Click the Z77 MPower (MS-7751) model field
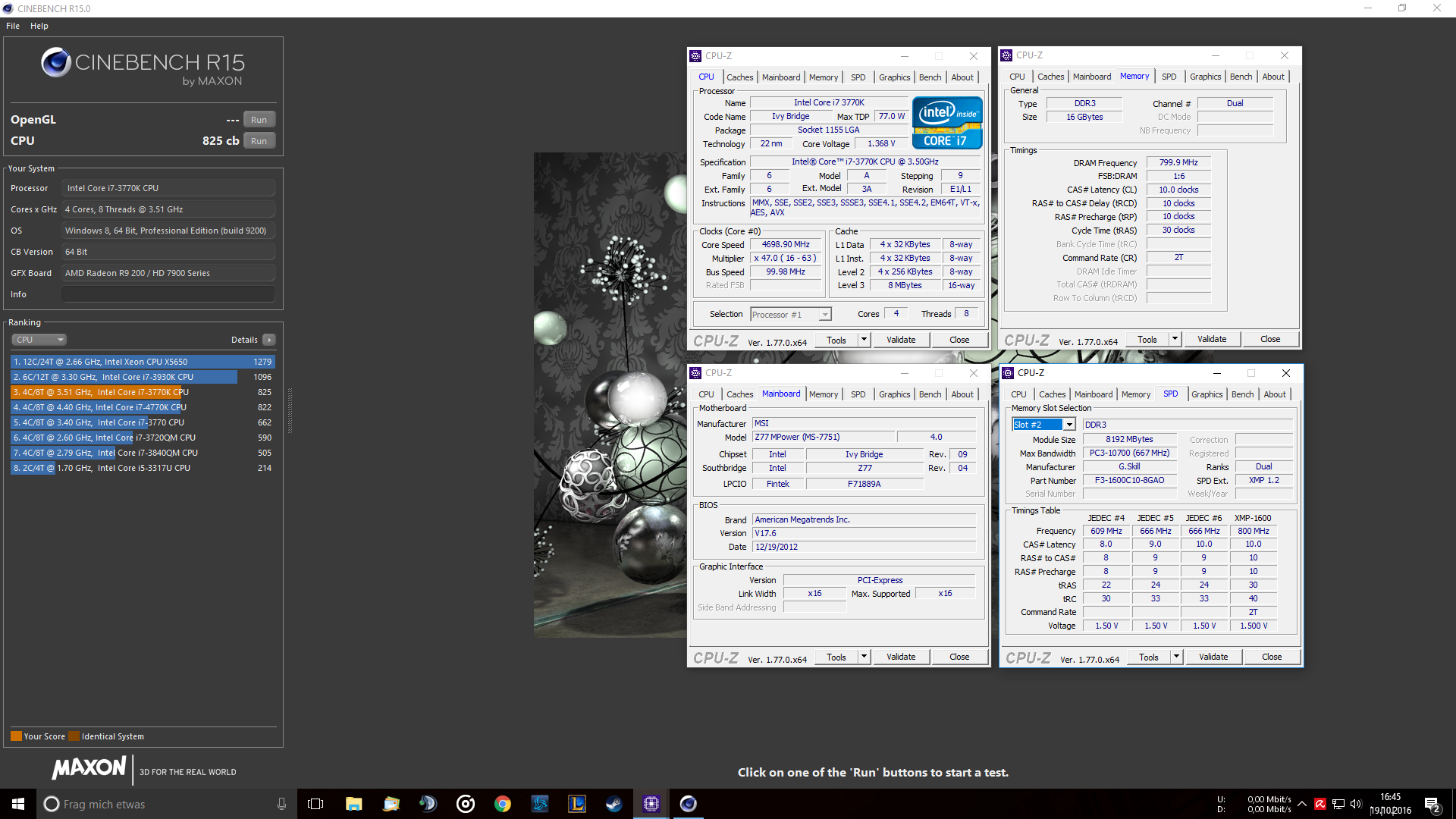Viewport: 1456px width, 819px height. pos(824,437)
